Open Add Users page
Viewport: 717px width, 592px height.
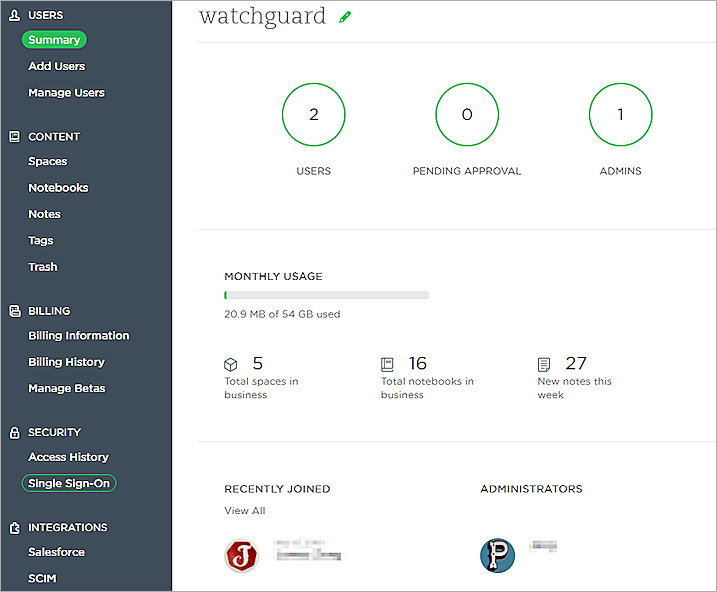point(57,66)
